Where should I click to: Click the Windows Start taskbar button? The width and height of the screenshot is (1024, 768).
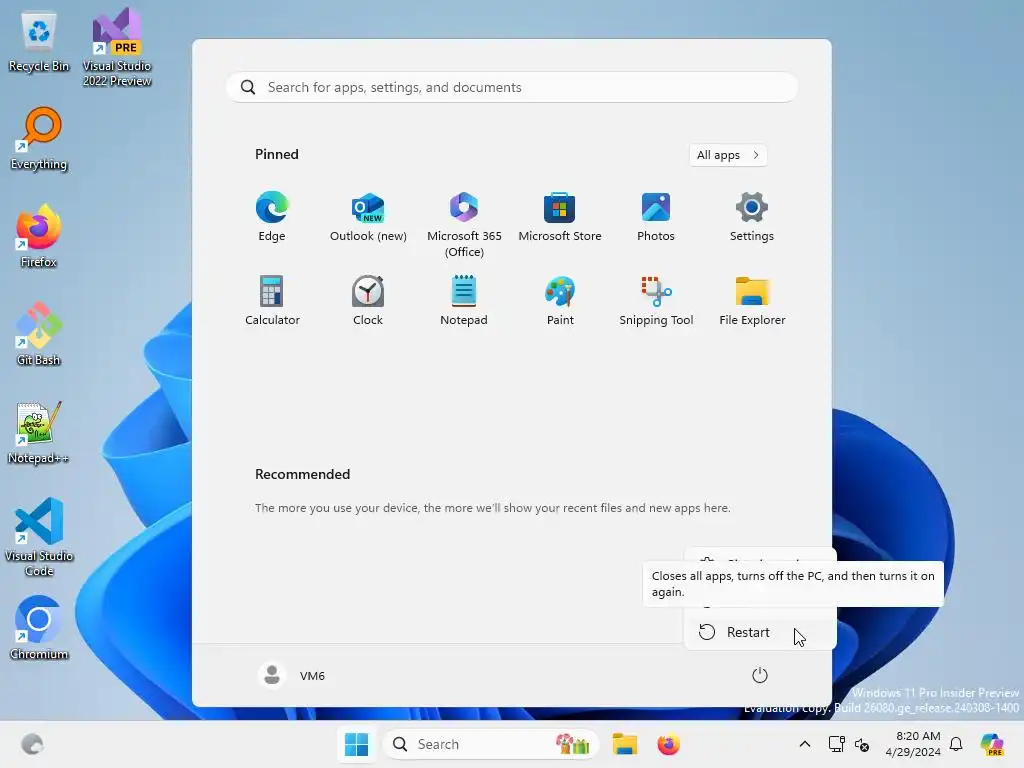[x=357, y=744]
